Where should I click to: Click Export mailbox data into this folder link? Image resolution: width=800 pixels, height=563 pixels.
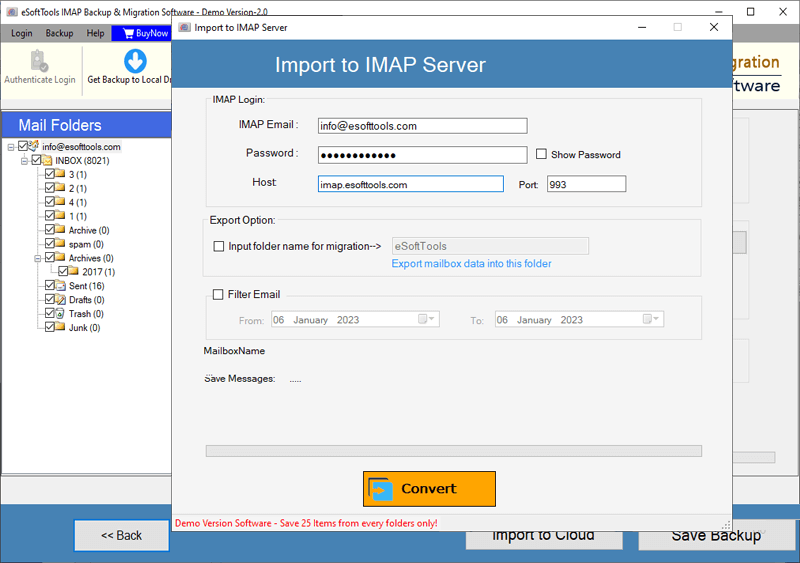click(471, 264)
